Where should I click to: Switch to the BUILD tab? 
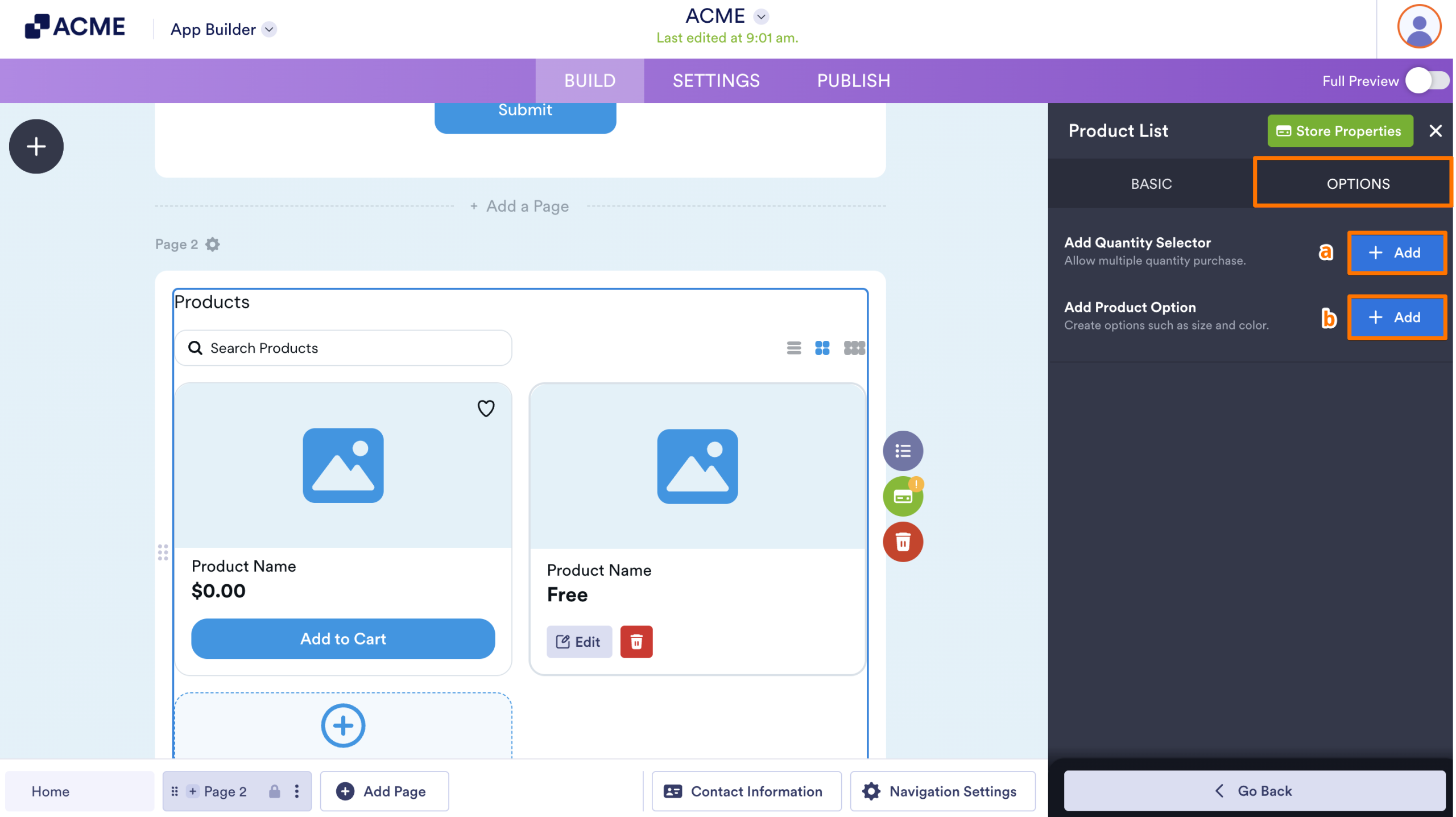590,81
